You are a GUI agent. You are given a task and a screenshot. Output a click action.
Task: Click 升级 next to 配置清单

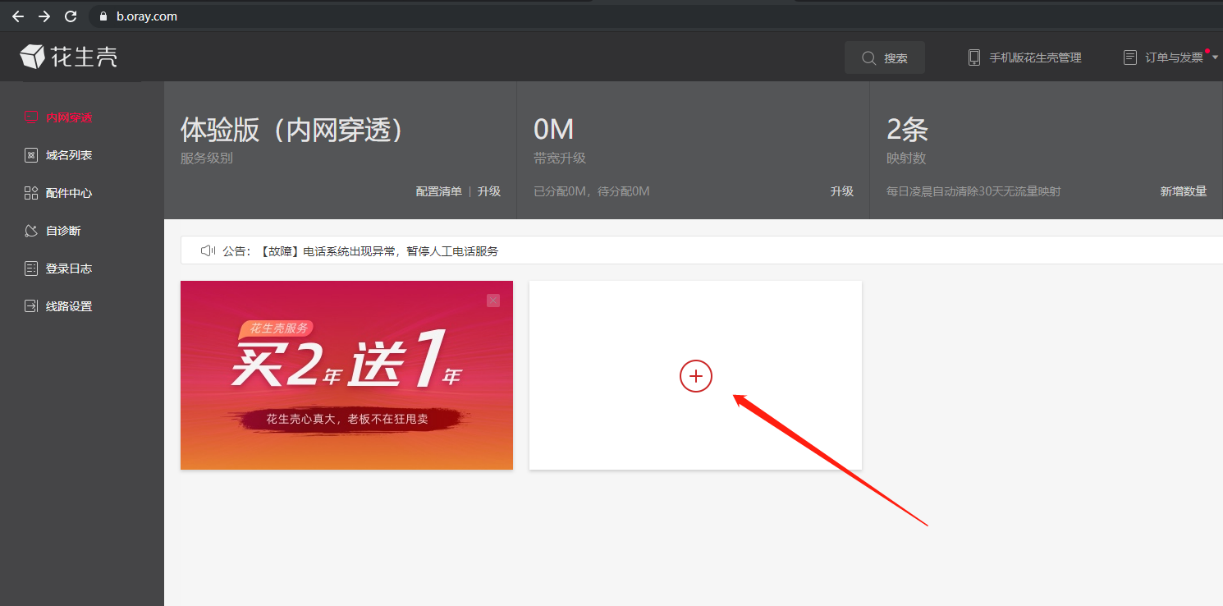489,191
